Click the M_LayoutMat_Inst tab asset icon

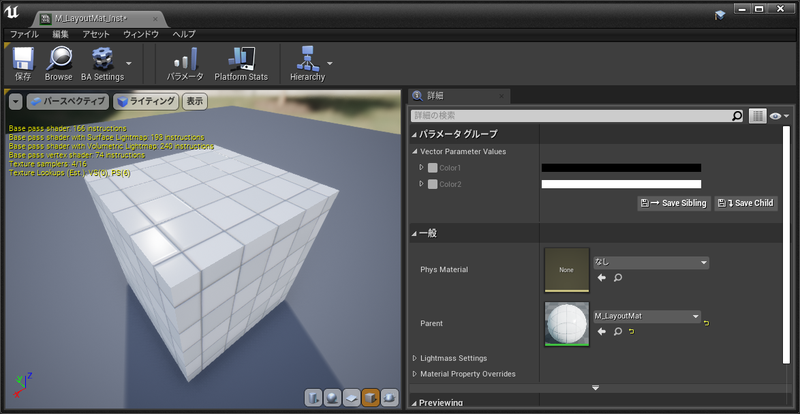pos(46,19)
